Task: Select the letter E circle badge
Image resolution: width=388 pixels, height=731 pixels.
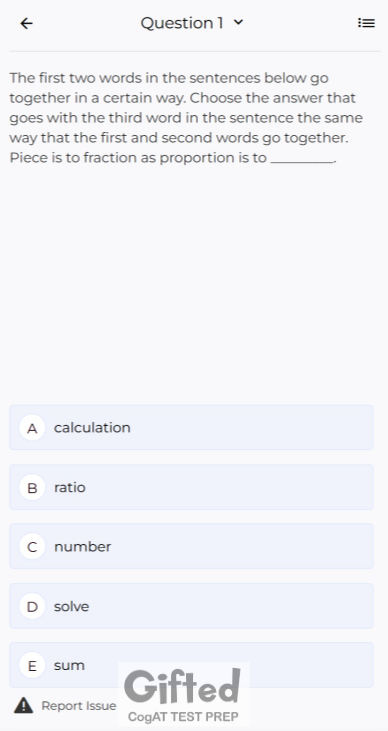Action: point(32,665)
